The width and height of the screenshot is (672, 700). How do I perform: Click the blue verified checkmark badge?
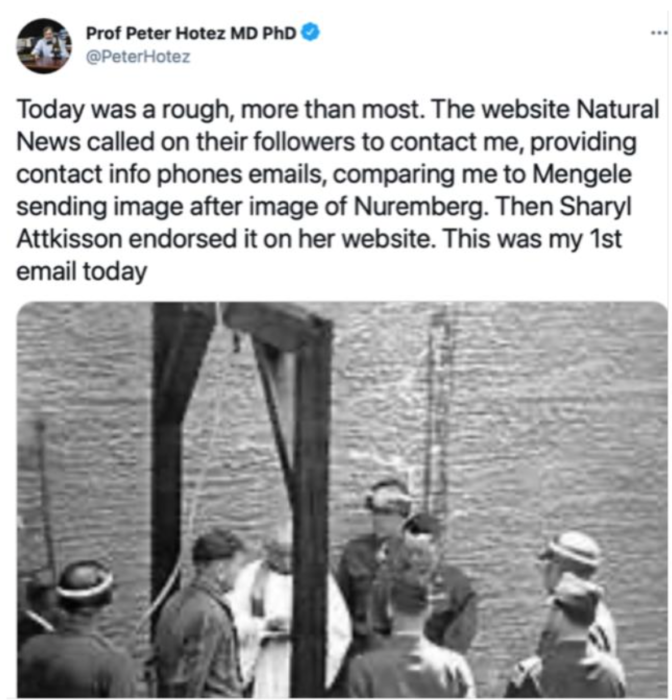click(x=310, y=33)
